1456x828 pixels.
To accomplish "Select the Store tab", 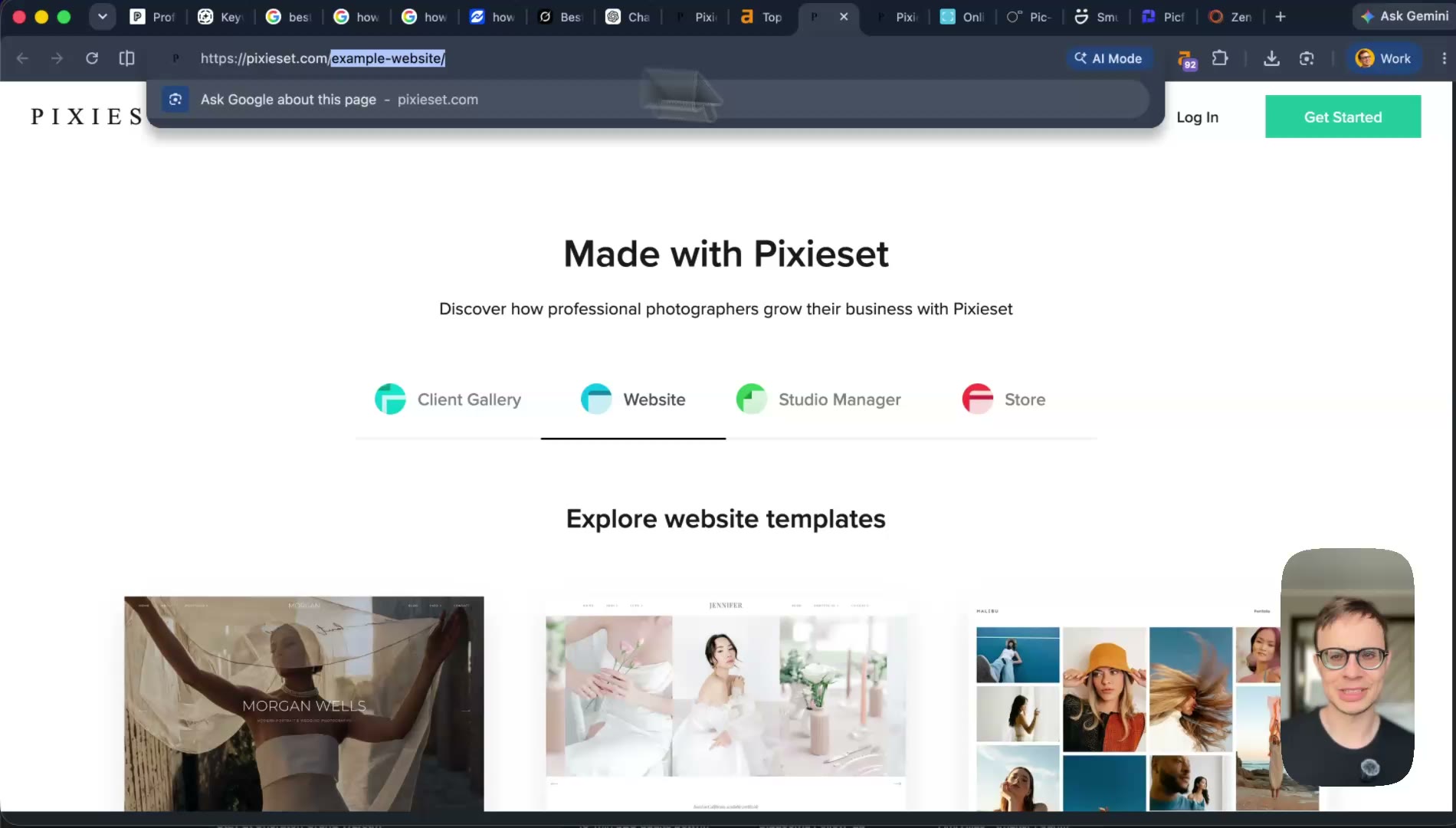I will point(1004,399).
